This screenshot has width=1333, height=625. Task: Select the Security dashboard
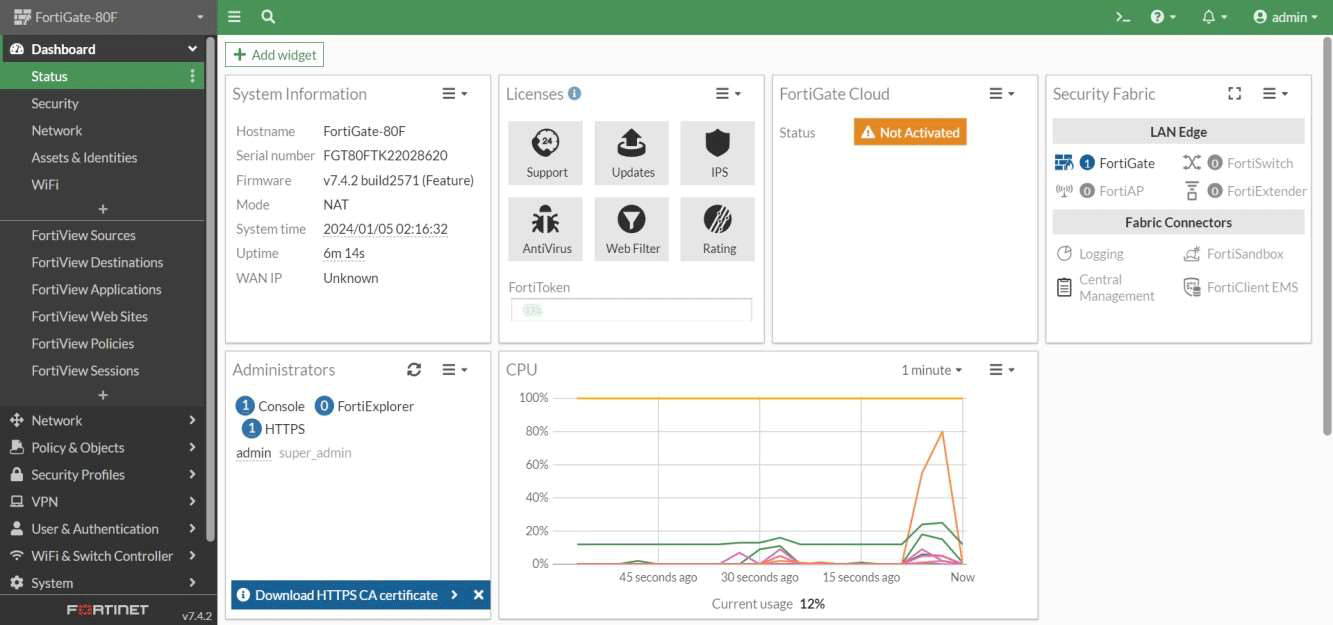click(54, 103)
